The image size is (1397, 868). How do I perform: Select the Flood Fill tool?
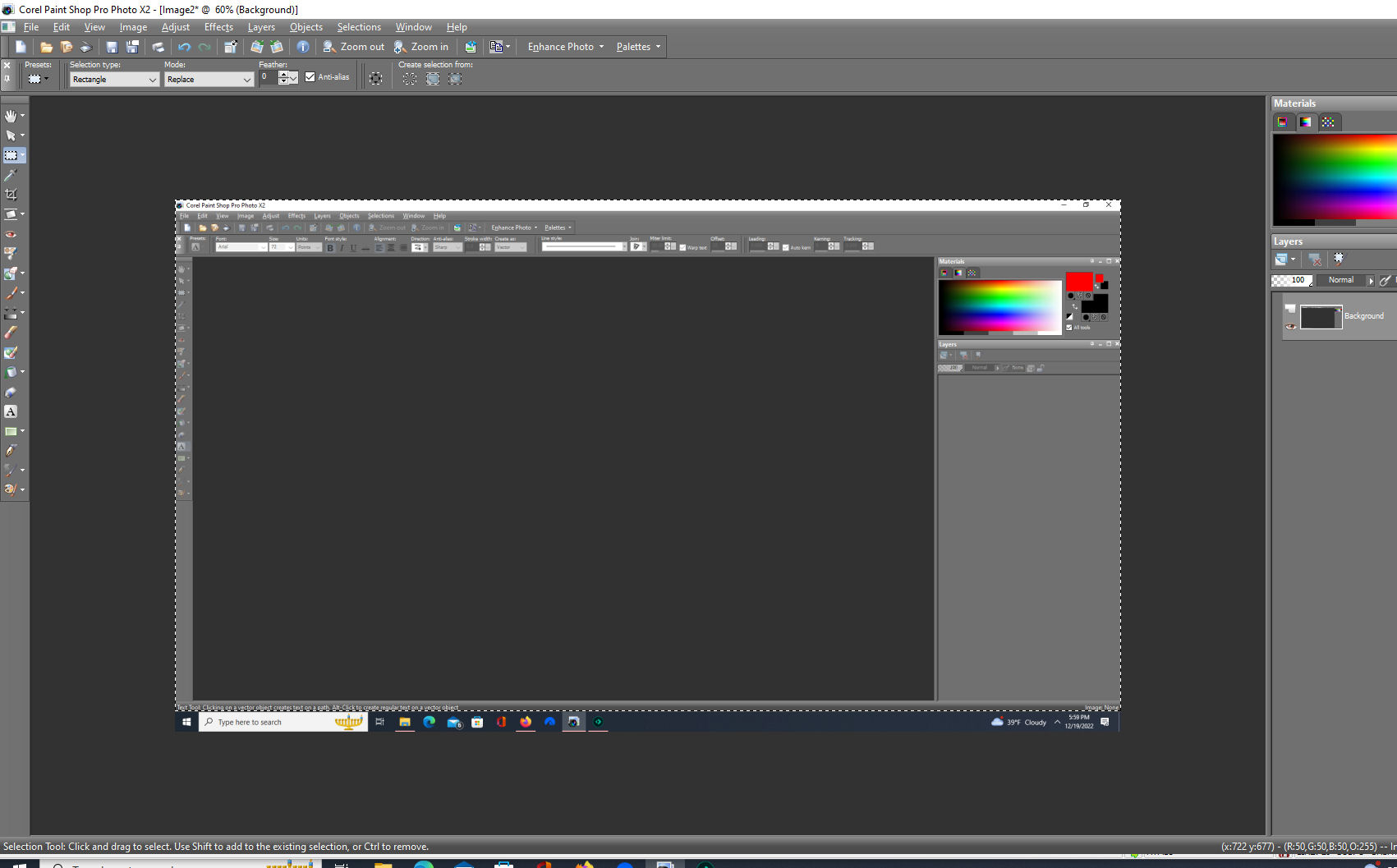[x=11, y=372]
